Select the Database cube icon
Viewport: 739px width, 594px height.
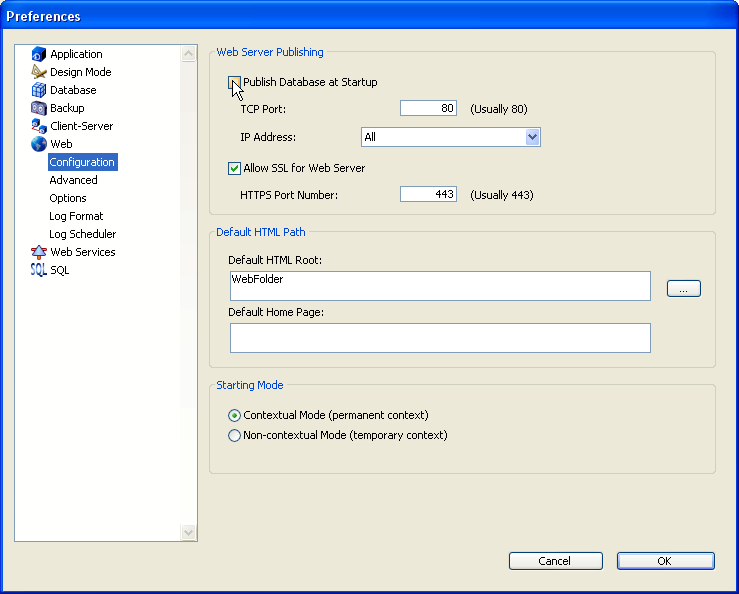[x=39, y=90]
